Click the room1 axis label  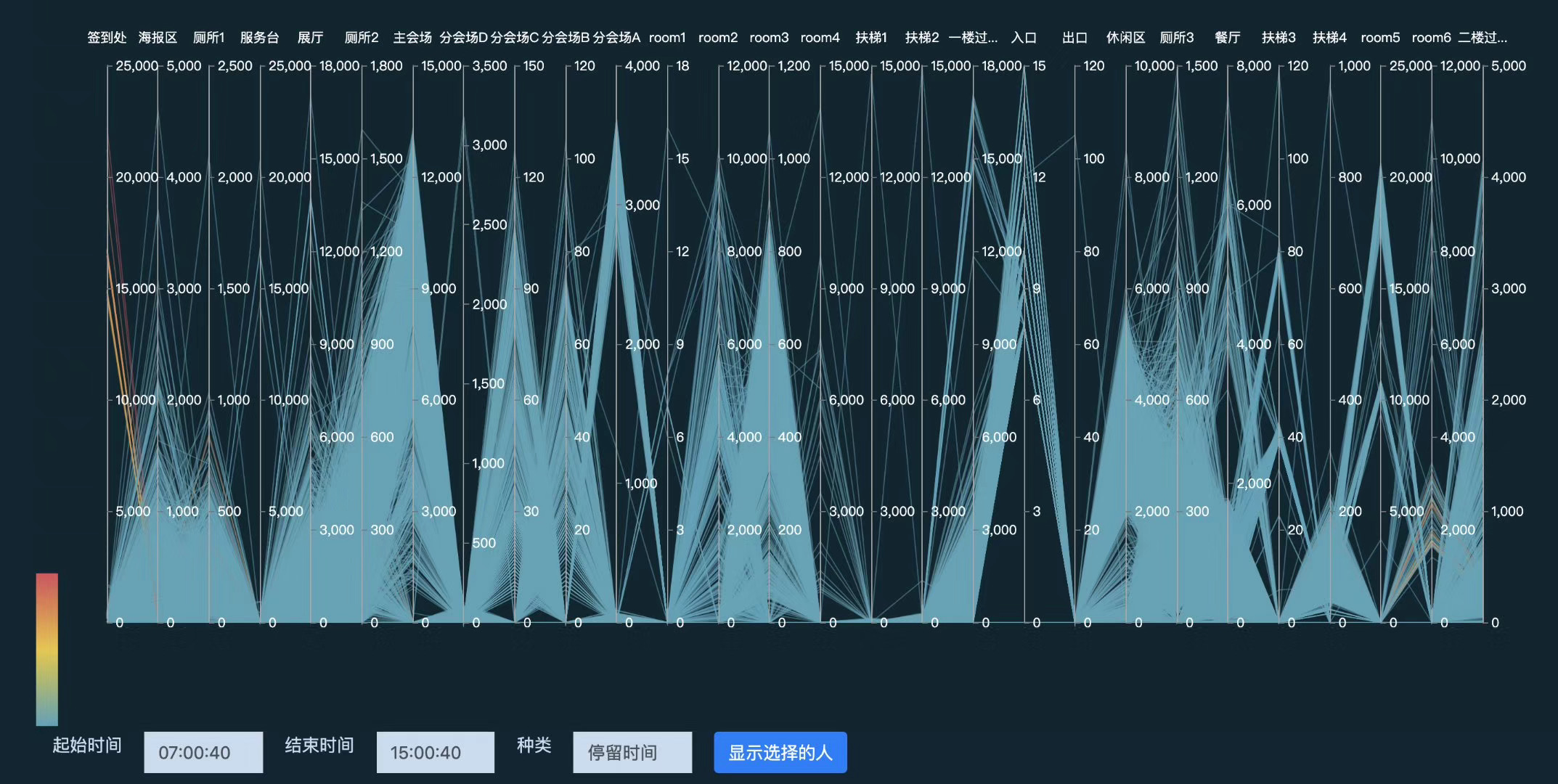tap(667, 38)
